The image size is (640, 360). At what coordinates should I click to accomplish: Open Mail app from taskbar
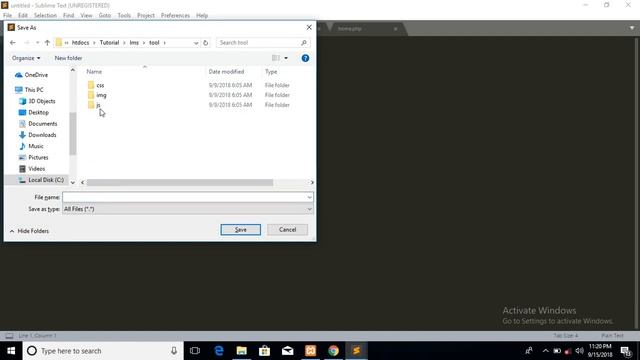point(287,351)
